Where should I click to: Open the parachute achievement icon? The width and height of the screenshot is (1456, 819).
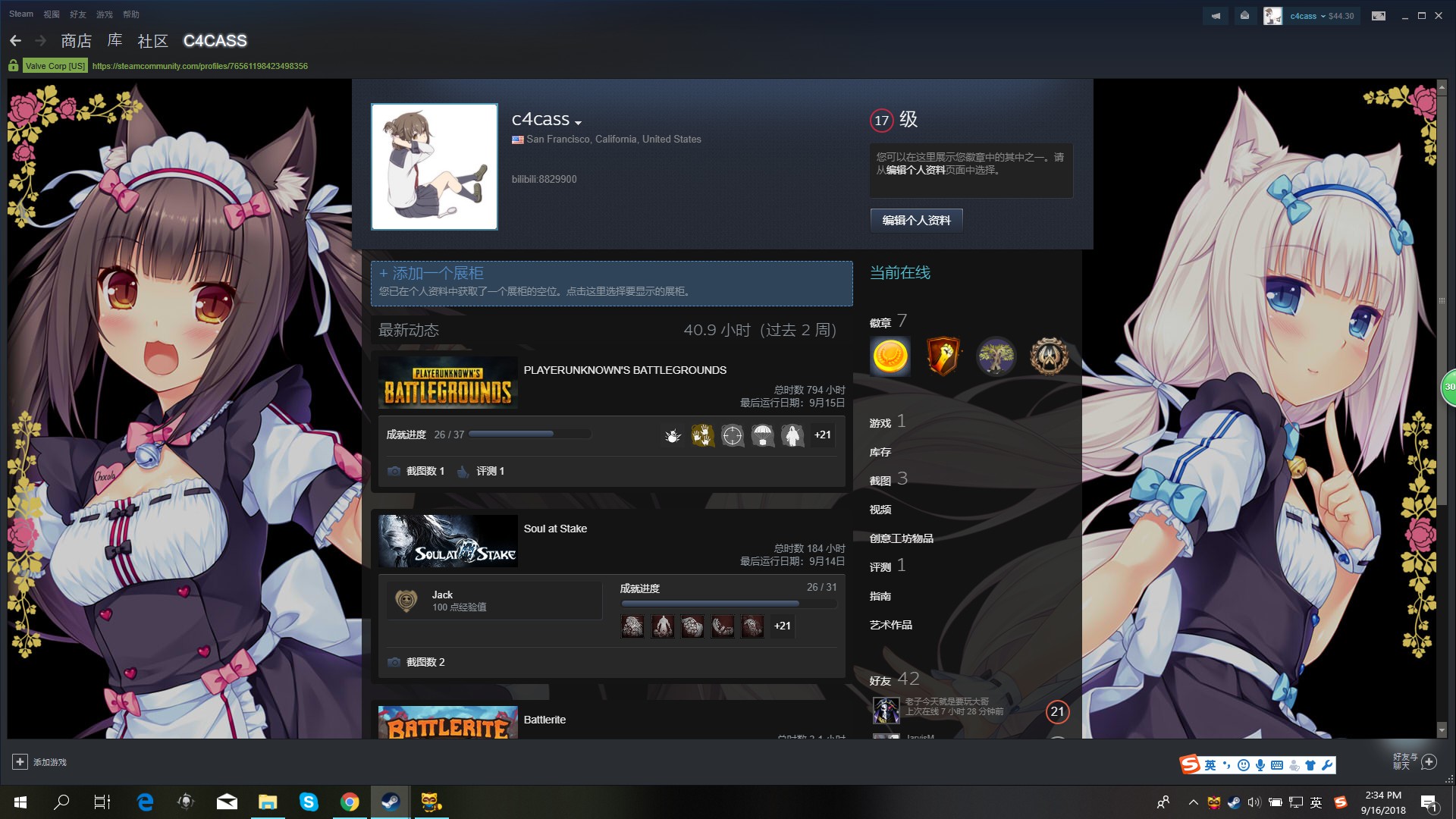tap(762, 435)
